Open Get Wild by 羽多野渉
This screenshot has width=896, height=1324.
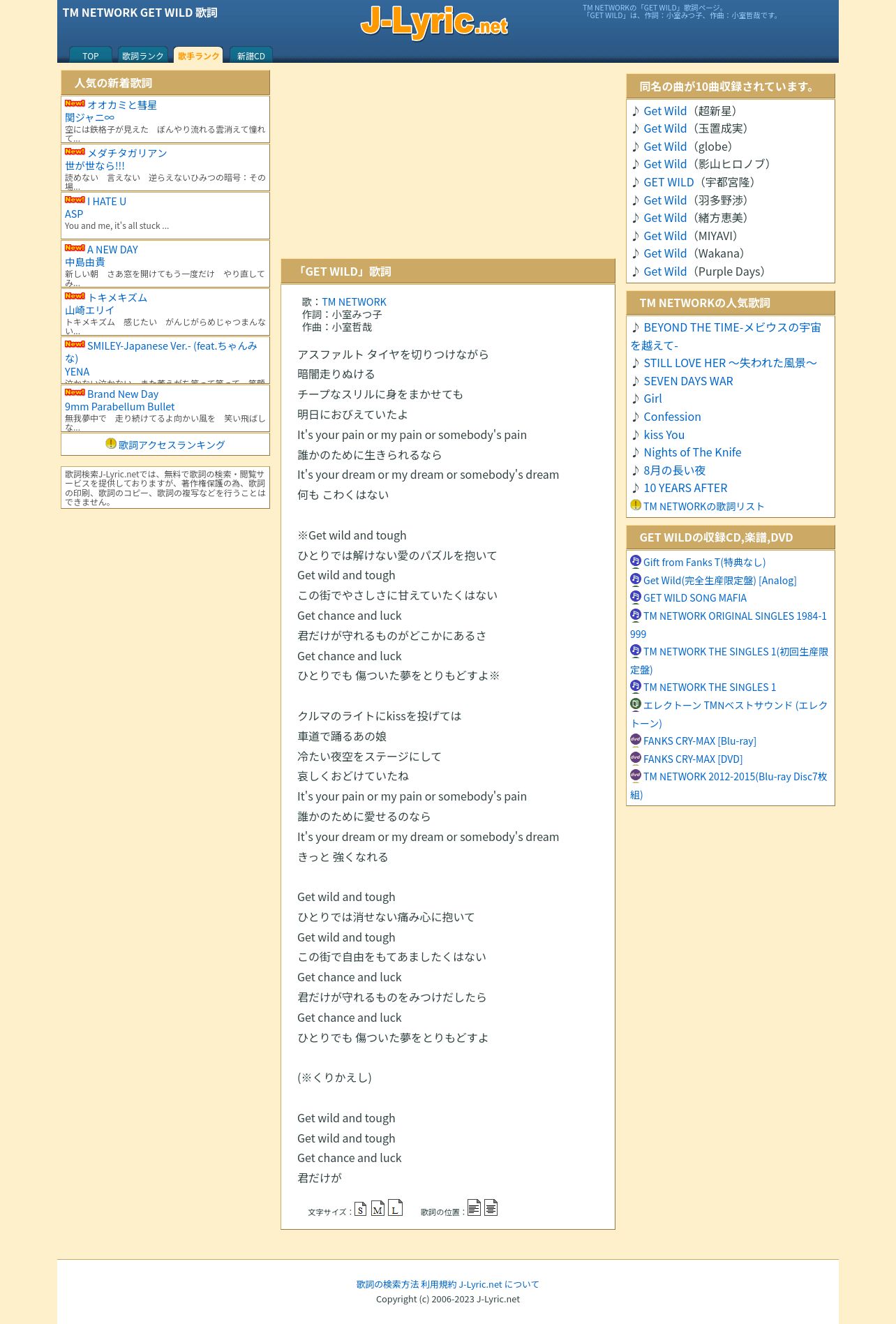665,200
